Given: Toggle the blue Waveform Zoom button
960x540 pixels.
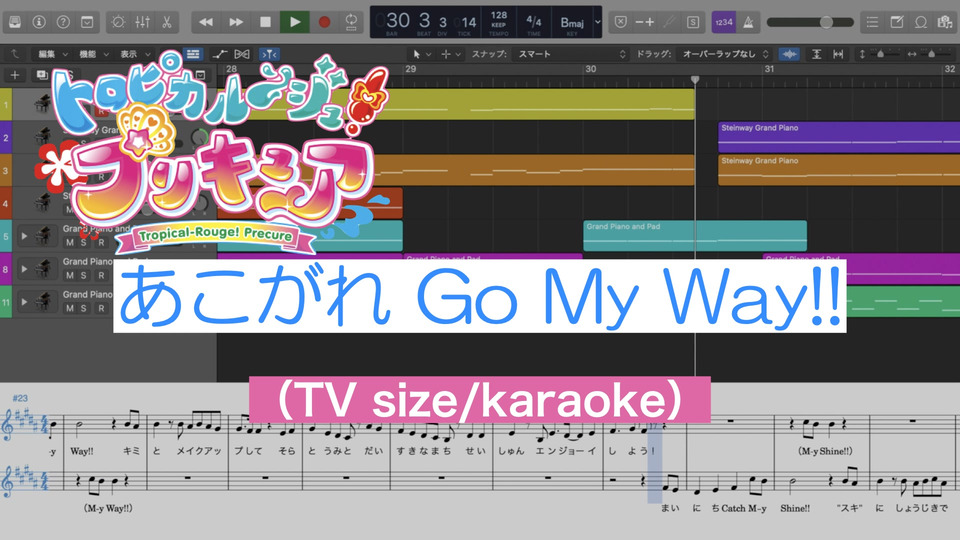Looking at the screenshot, I should pyautogui.click(x=789, y=54).
